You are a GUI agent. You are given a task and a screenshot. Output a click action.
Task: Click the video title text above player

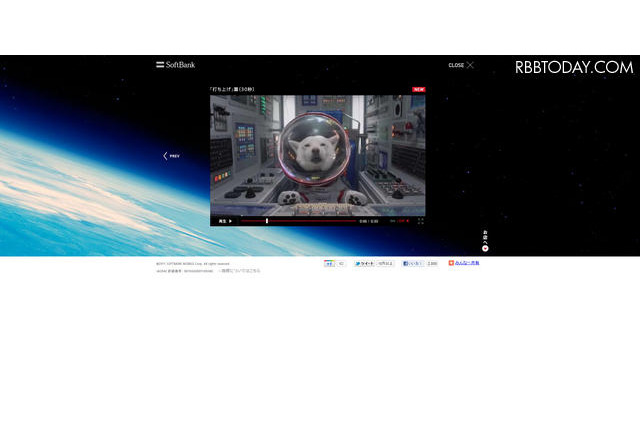pos(232,89)
